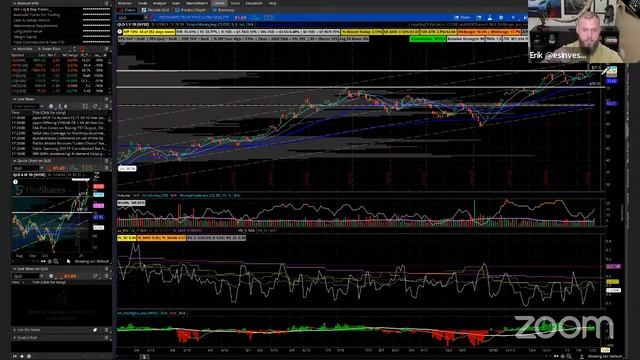Collapse the Quick Chart on QLD gadget
This screenshot has width=640, height=360.
click(15, 161)
